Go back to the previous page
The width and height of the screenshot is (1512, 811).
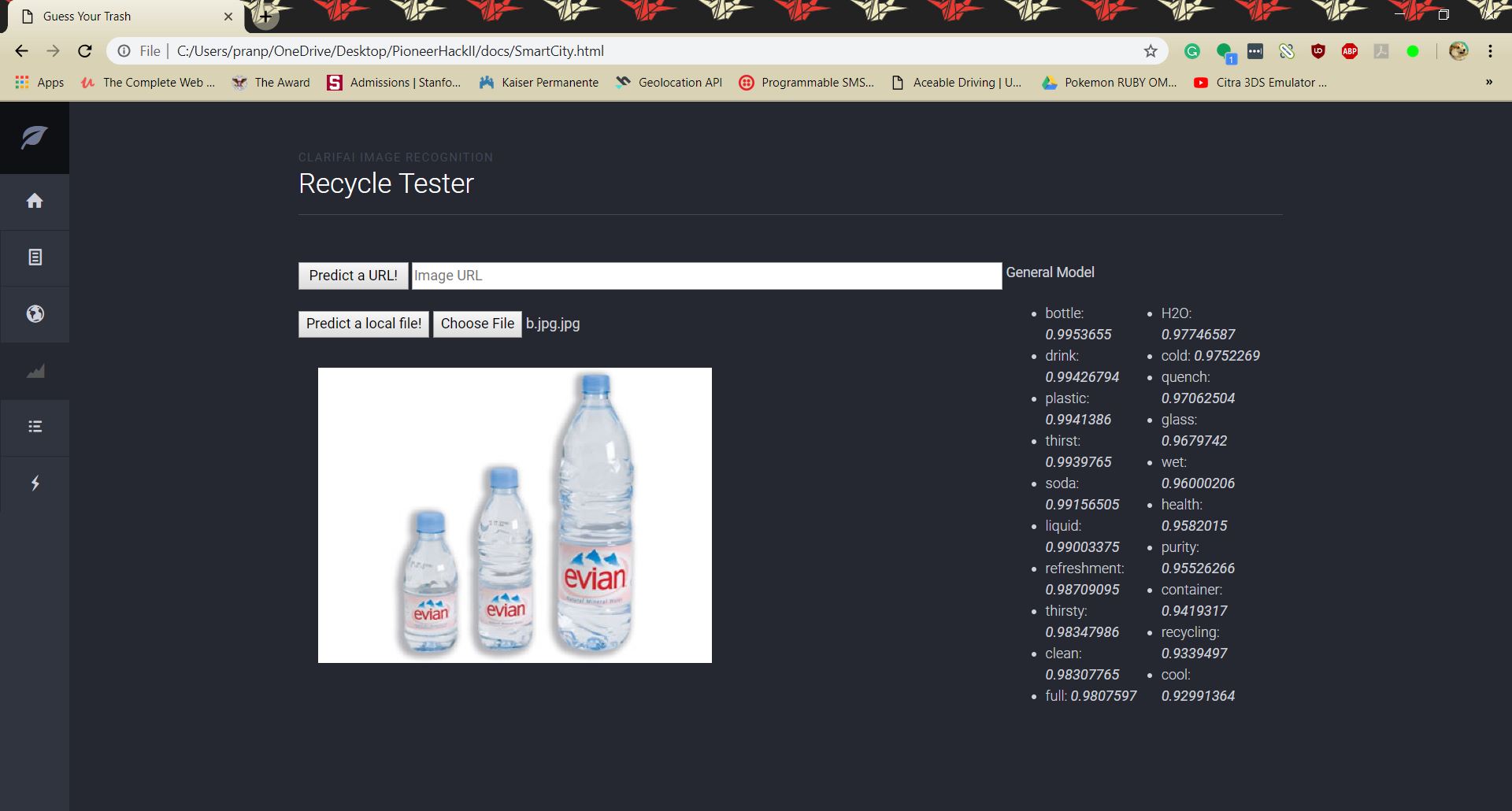click(21, 51)
